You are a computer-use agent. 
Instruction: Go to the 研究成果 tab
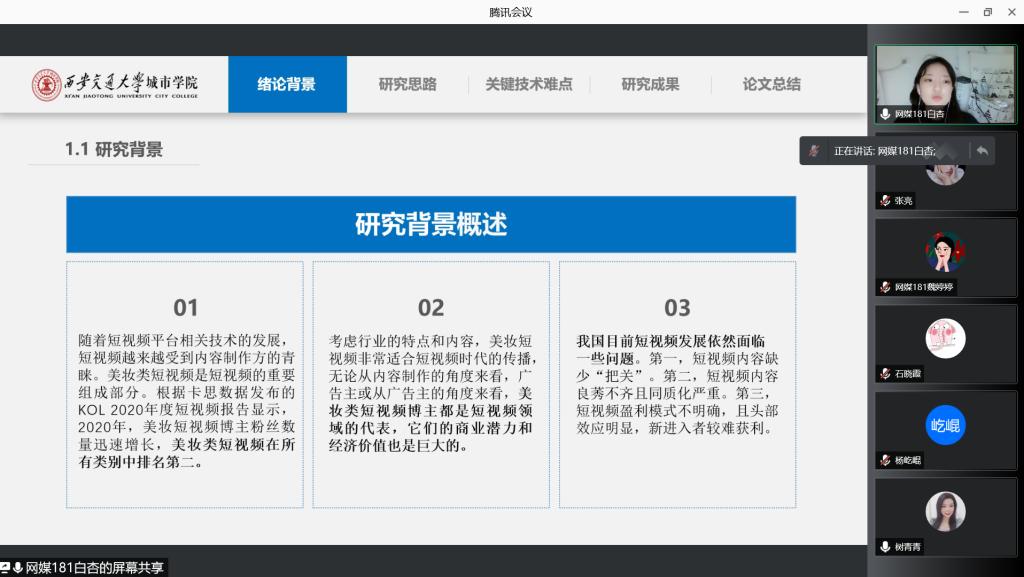pos(650,85)
